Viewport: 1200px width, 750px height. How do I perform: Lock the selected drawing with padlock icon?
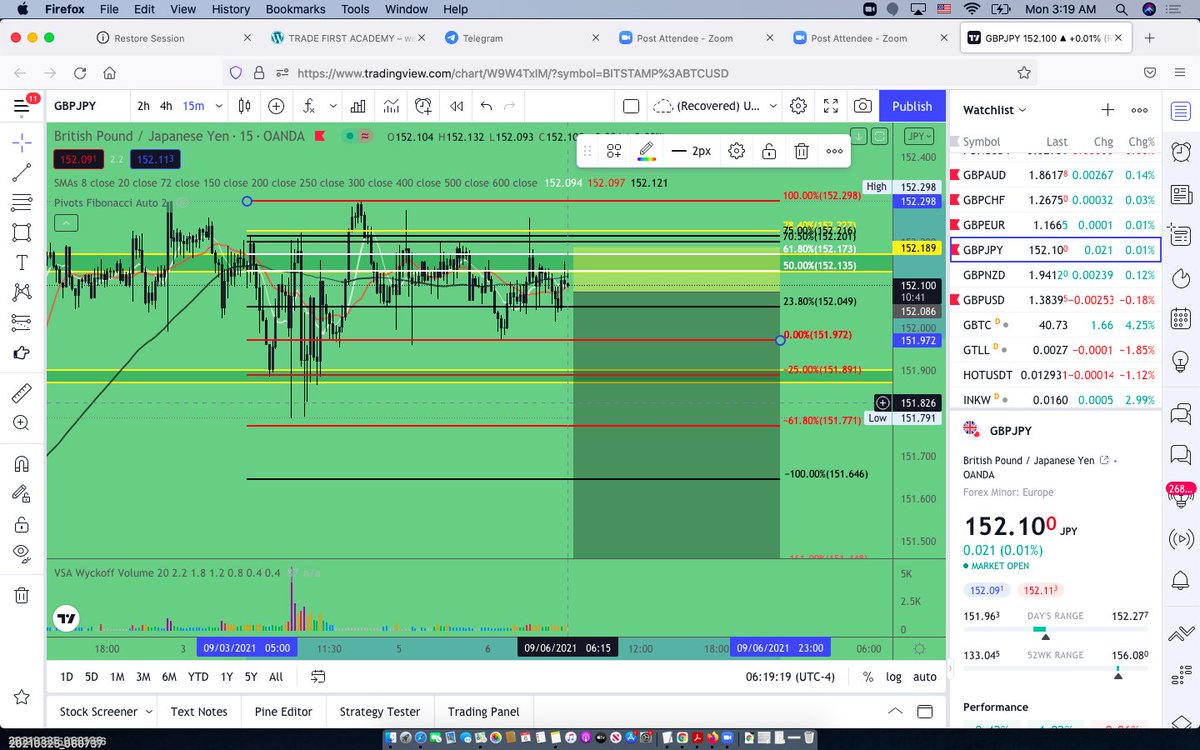click(x=768, y=151)
